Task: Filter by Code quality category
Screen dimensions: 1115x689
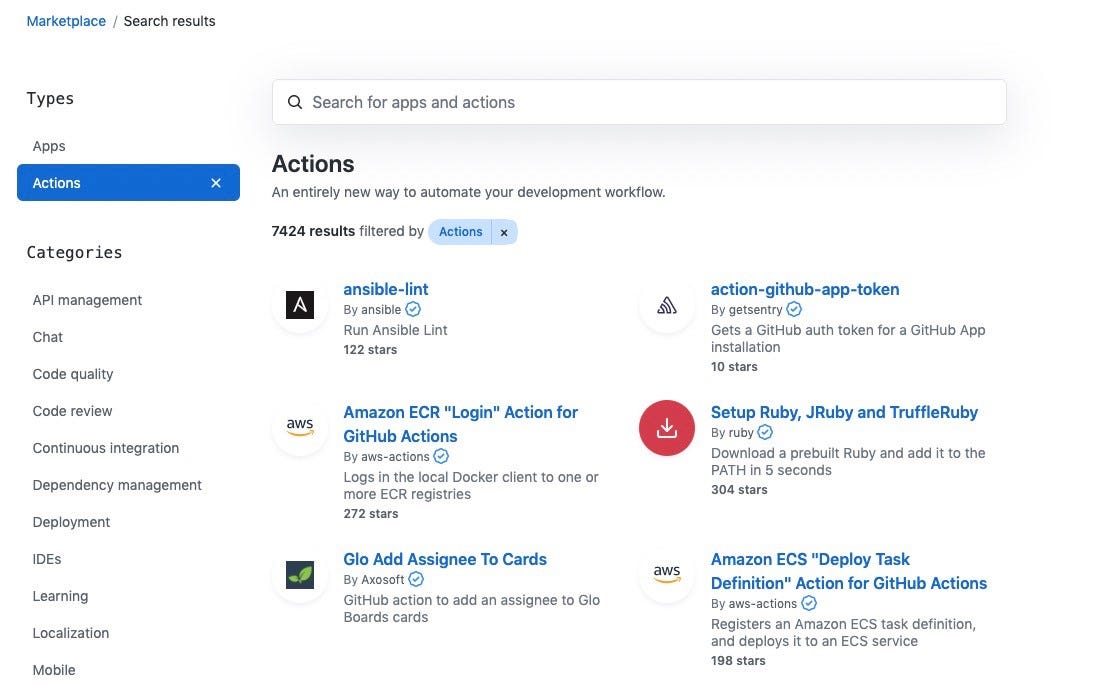Action: coord(73,374)
